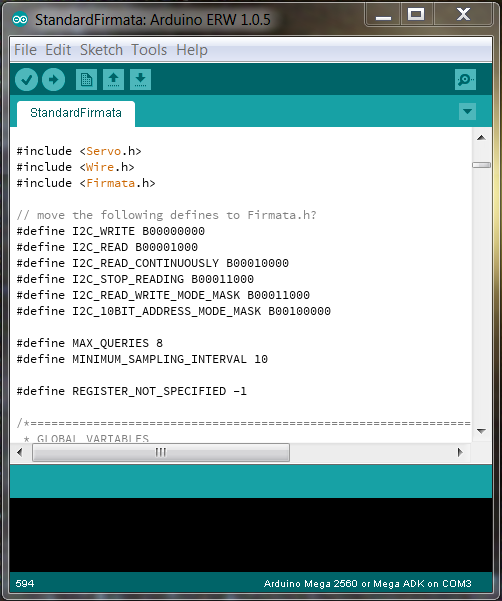
Task: Click the vertical scrollbar up arrow
Action: (x=482, y=138)
